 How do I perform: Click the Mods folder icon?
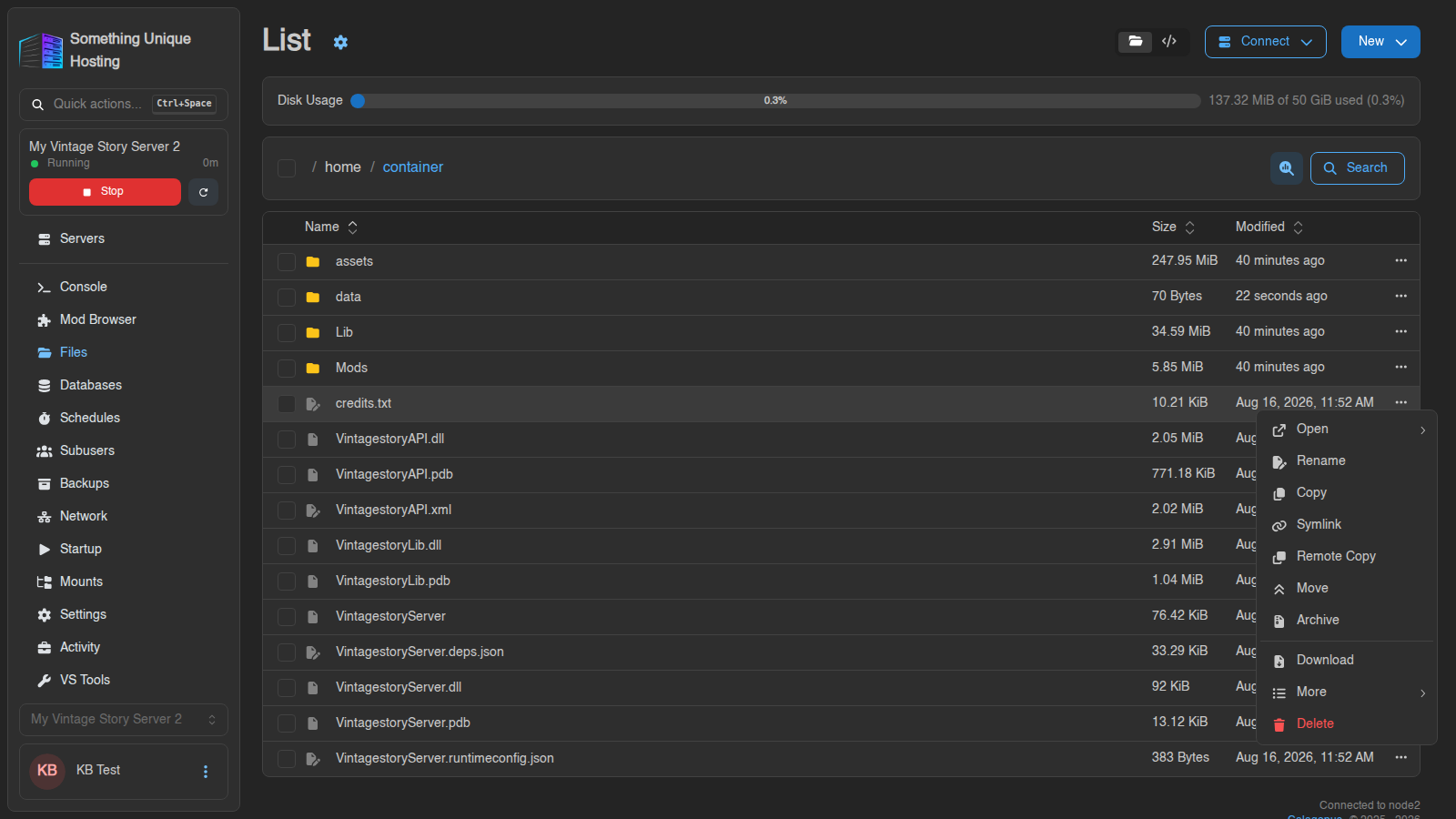[313, 369]
